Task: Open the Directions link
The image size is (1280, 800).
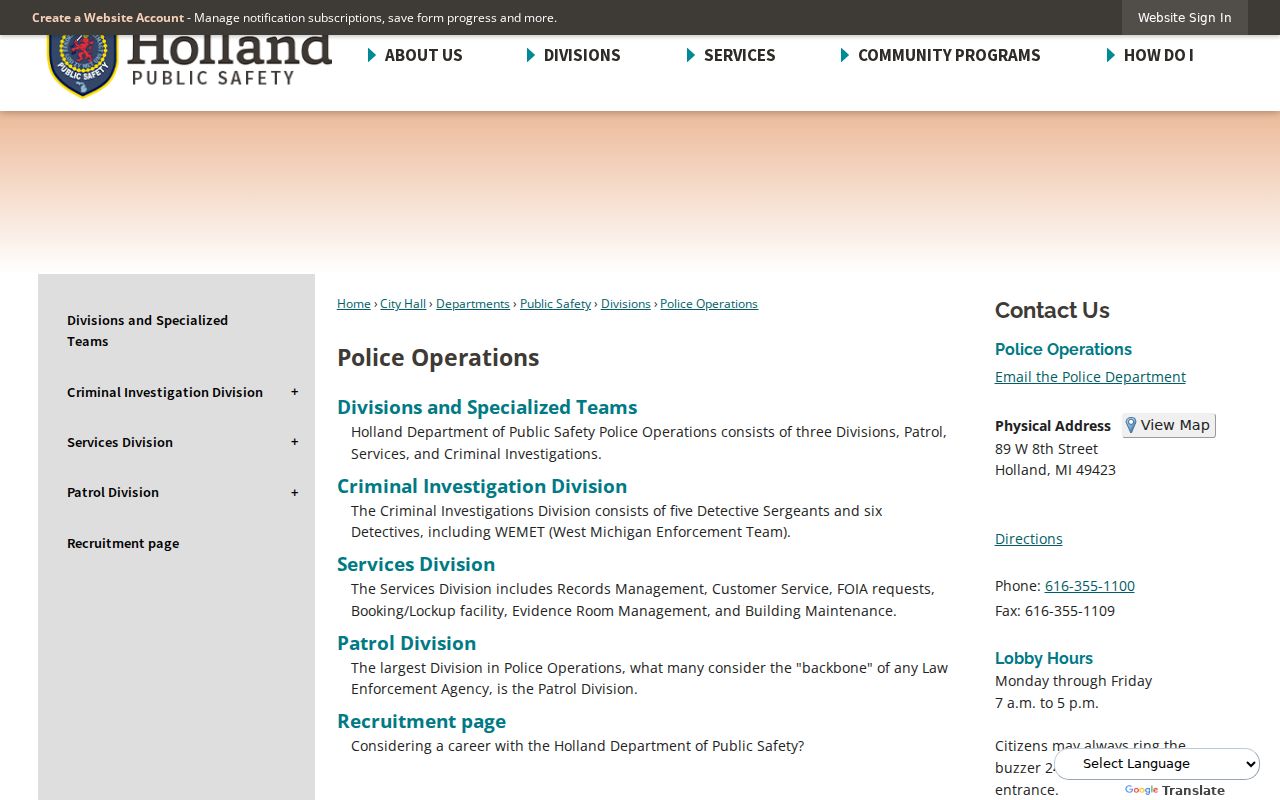Action: (x=1029, y=539)
